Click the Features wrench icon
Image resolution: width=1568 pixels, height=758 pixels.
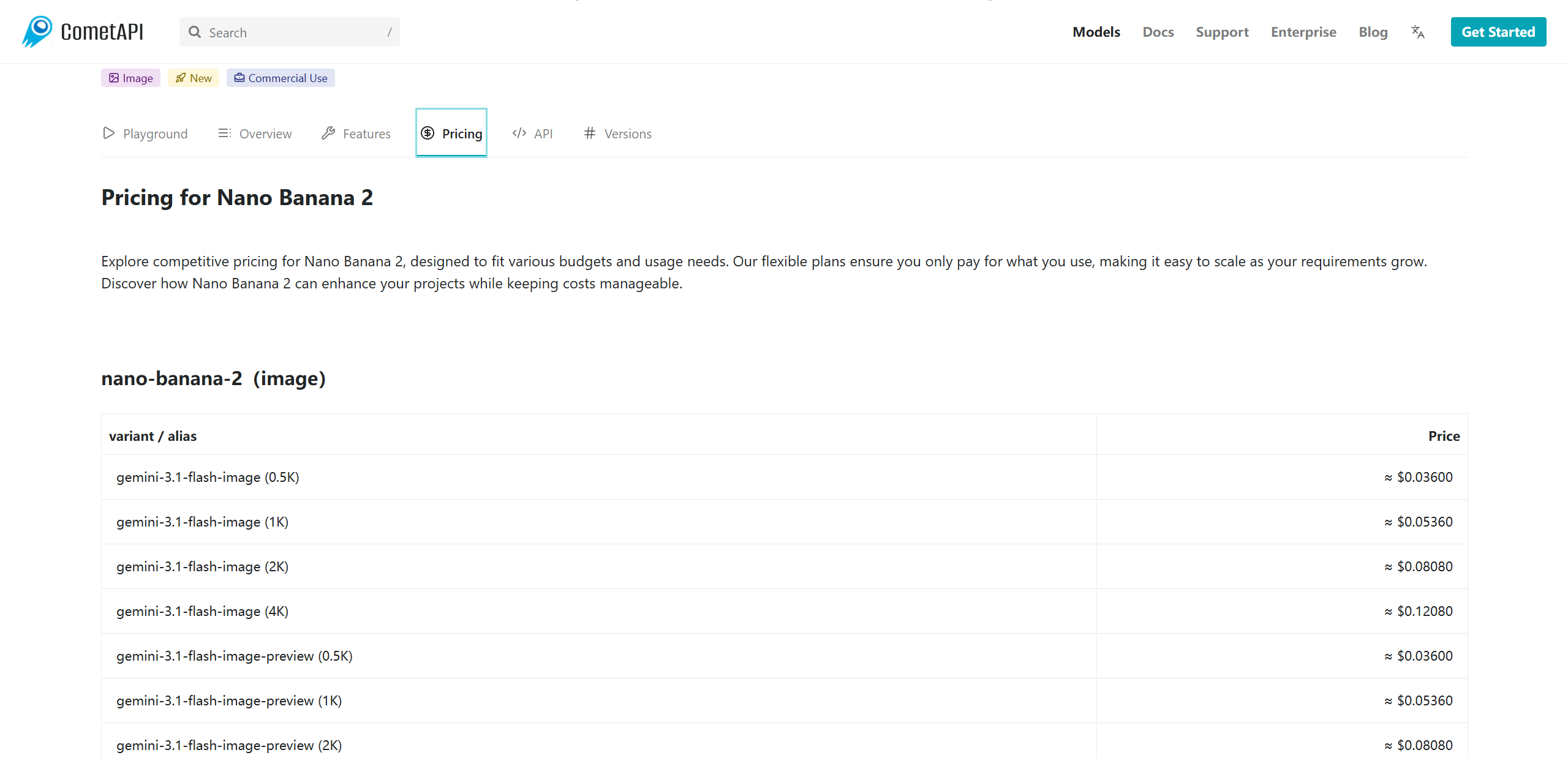click(328, 133)
